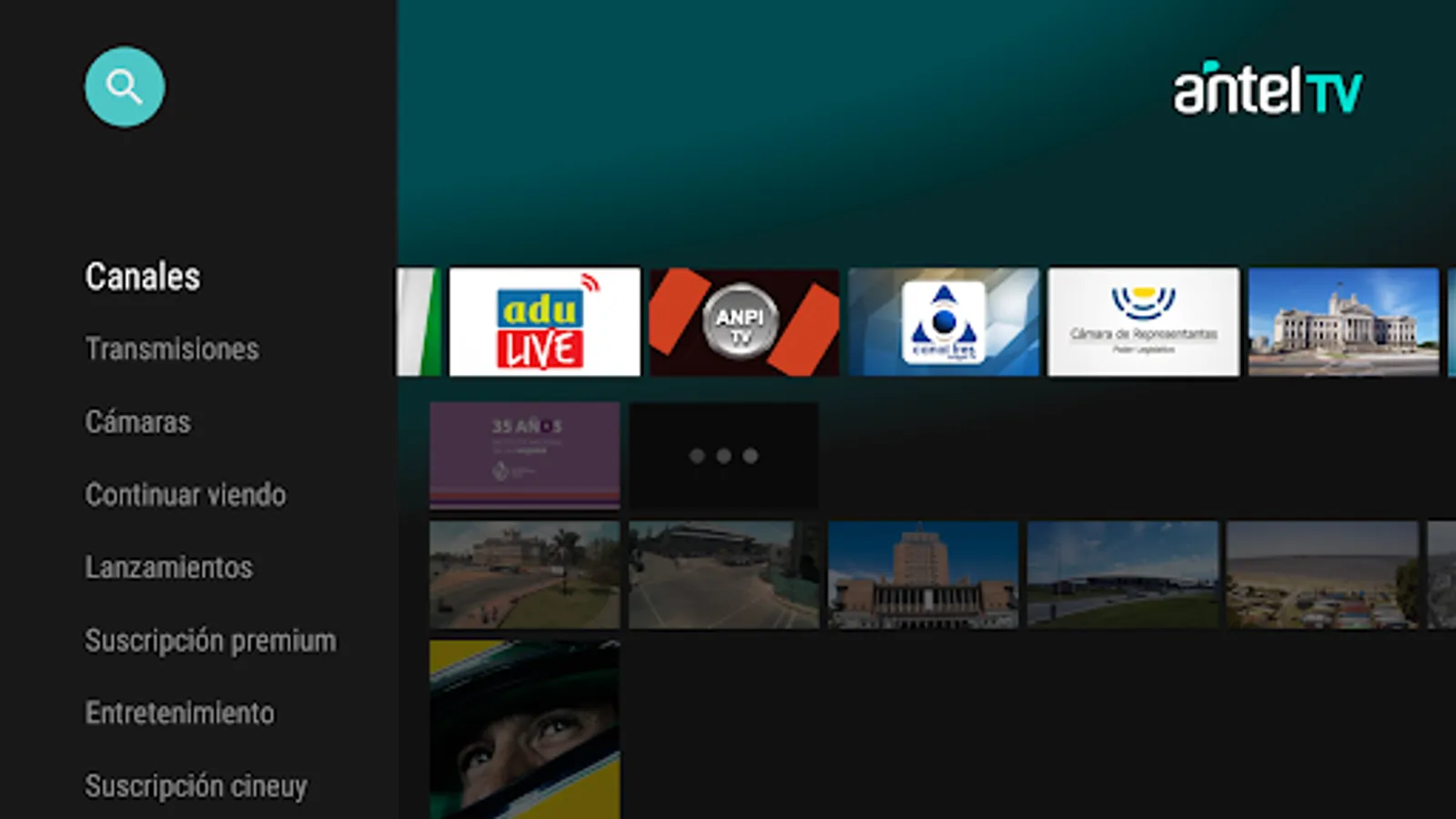
Task: Open the Entretenimiento category
Action: click(x=180, y=713)
